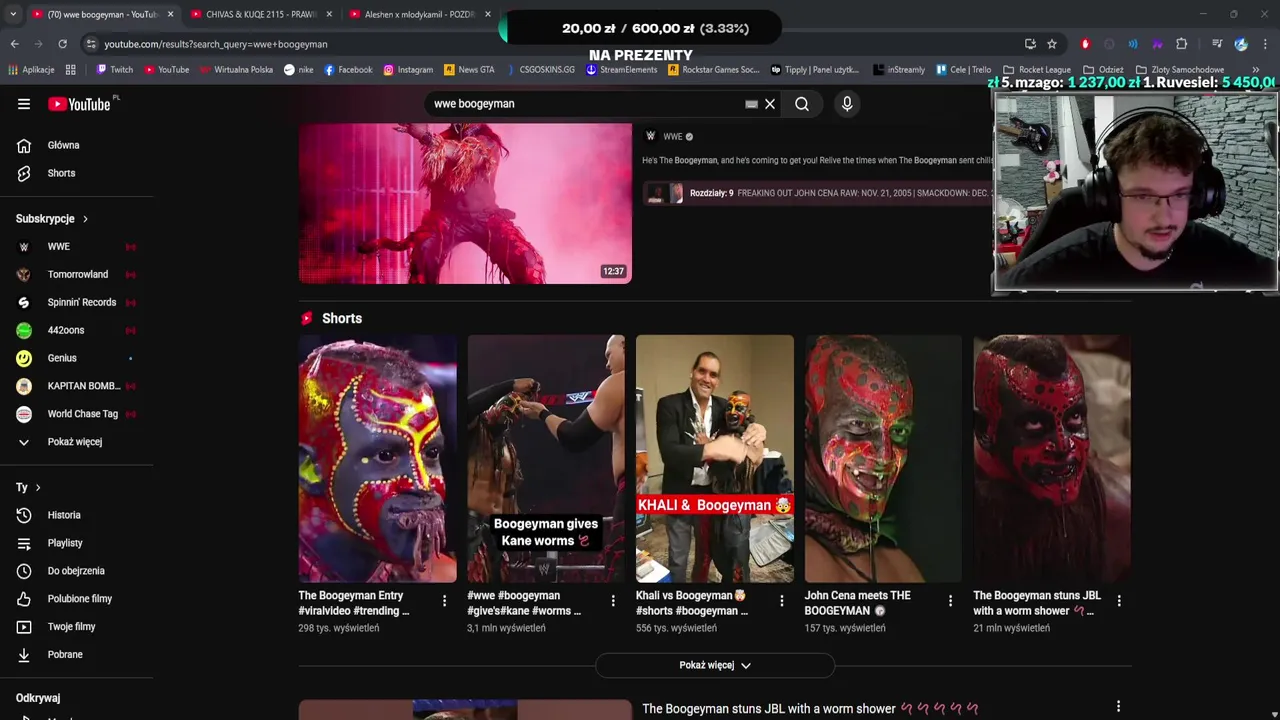Screen dimensions: 1280x720
Task: Expand the Subskrypcje section
Action: coord(52,219)
